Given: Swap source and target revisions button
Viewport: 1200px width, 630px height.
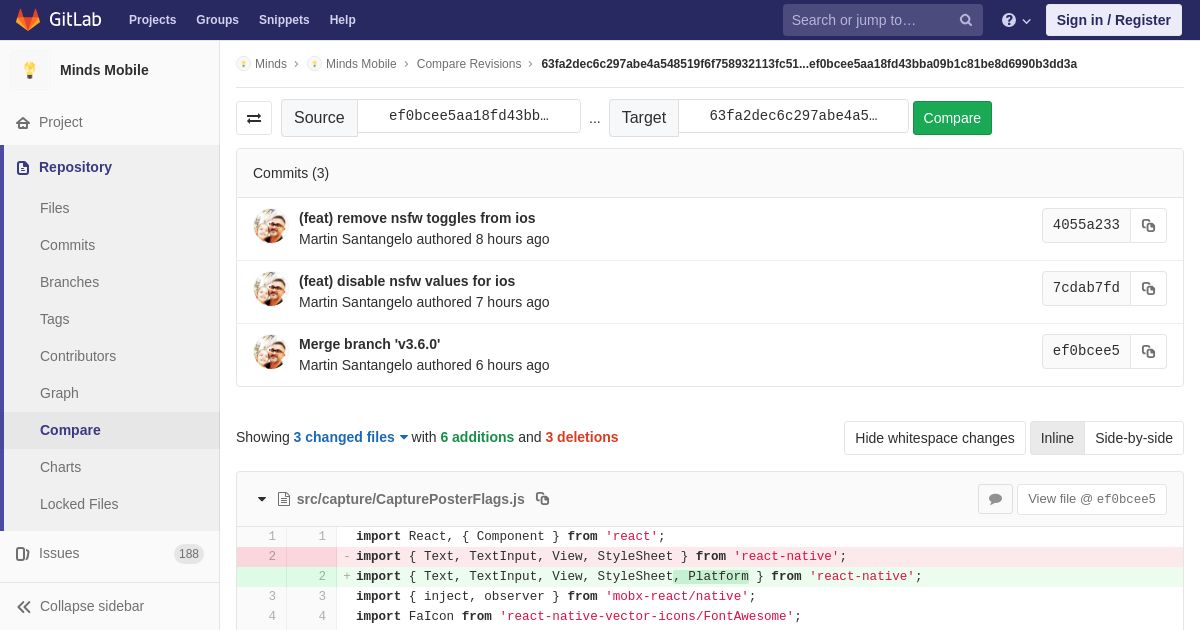Looking at the screenshot, I should 254,118.
